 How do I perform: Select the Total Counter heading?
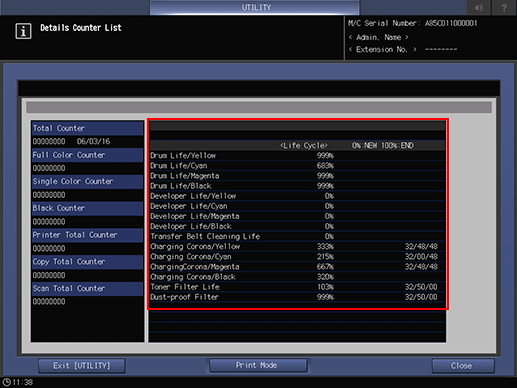point(87,128)
